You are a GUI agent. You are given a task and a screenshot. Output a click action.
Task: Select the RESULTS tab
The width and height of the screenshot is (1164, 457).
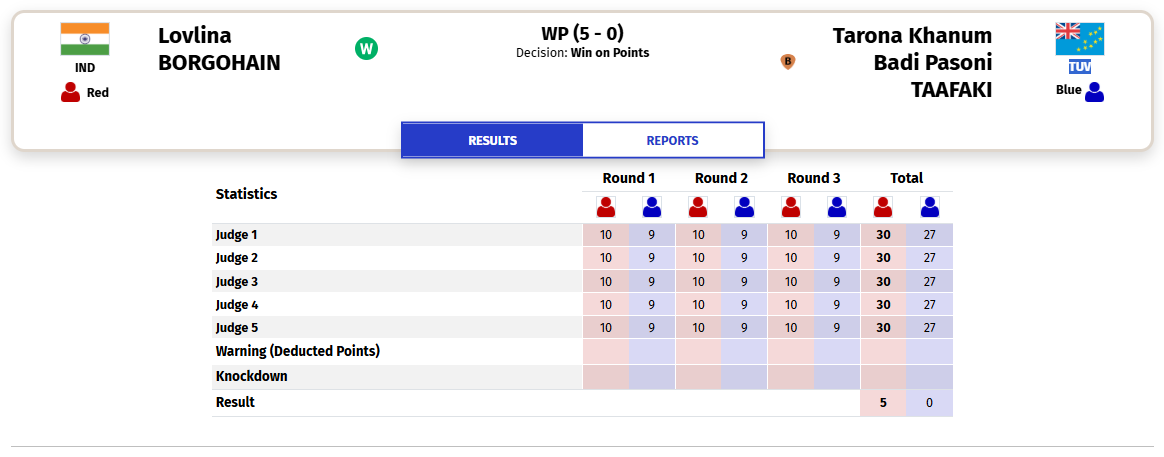click(x=492, y=140)
